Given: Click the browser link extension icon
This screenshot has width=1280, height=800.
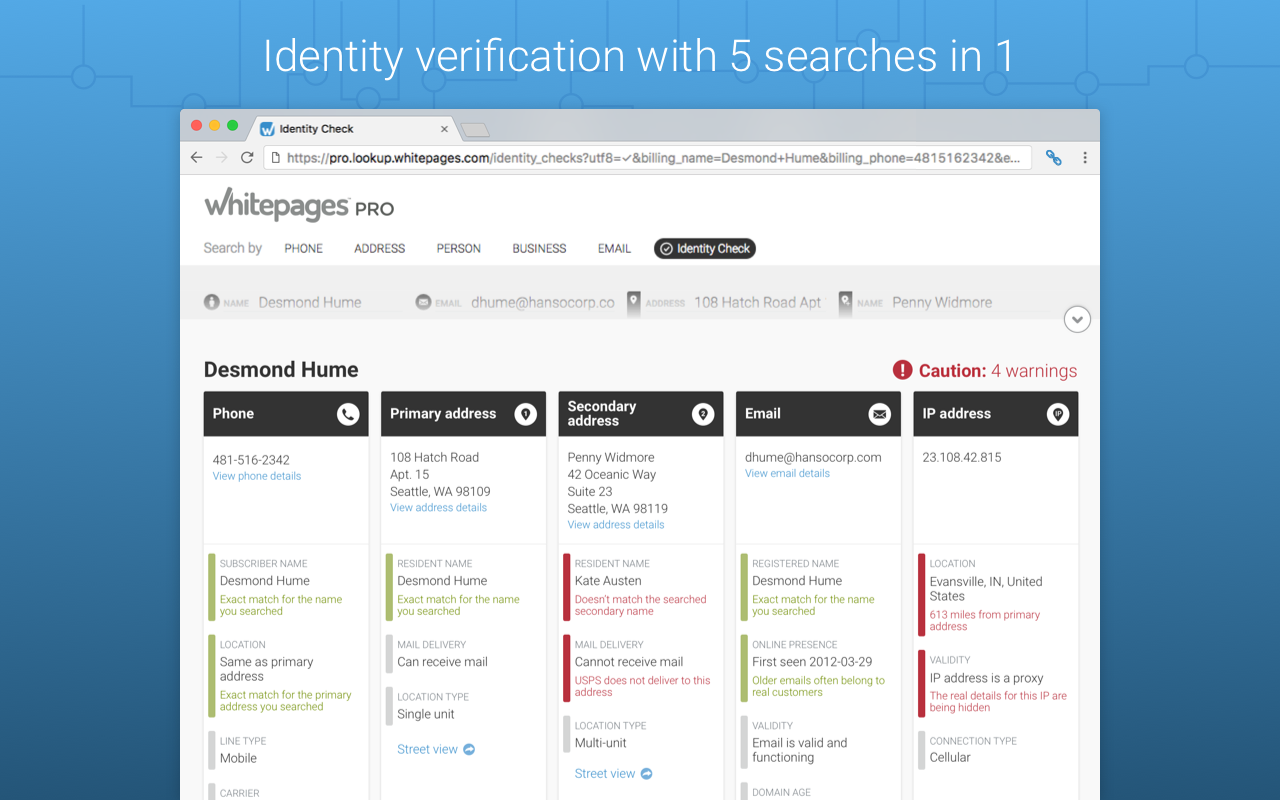Looking at the screenshot, I should tap(1053, 158).
